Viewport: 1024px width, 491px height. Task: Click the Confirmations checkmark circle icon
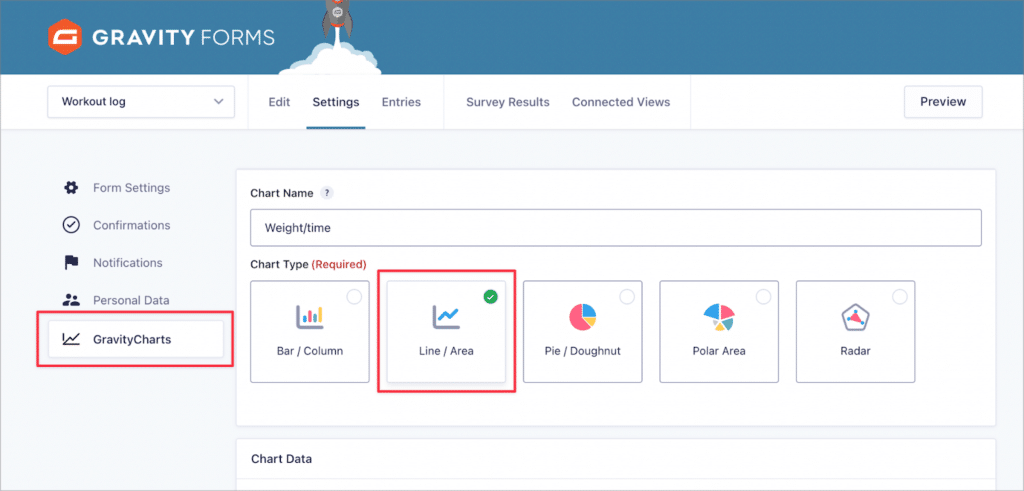(71, 225)
